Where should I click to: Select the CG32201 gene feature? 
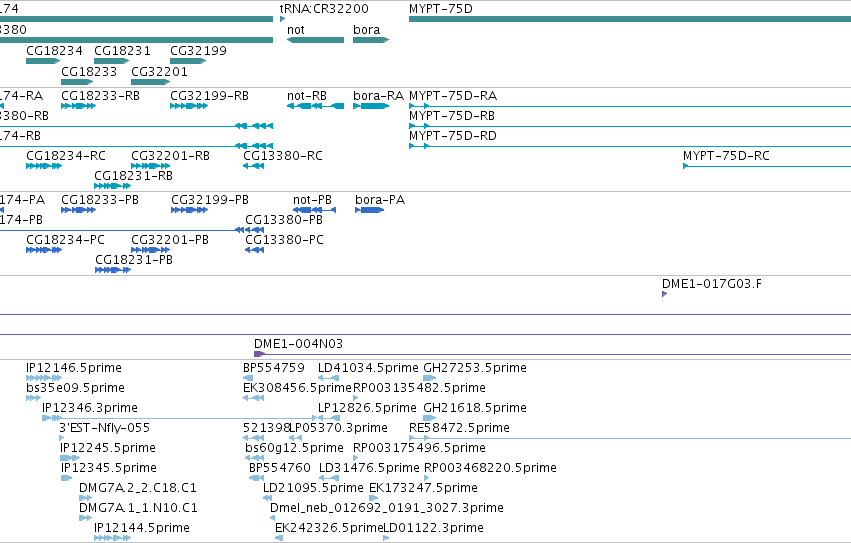pos(151,82)
